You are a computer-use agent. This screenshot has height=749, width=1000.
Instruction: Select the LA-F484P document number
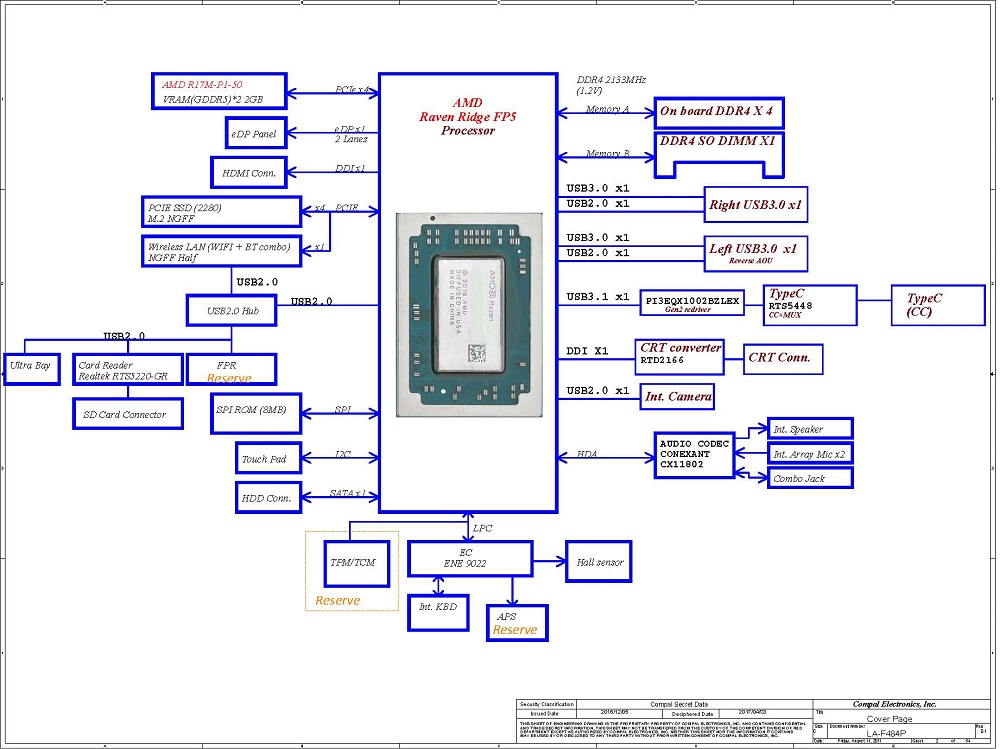(886, 734)
